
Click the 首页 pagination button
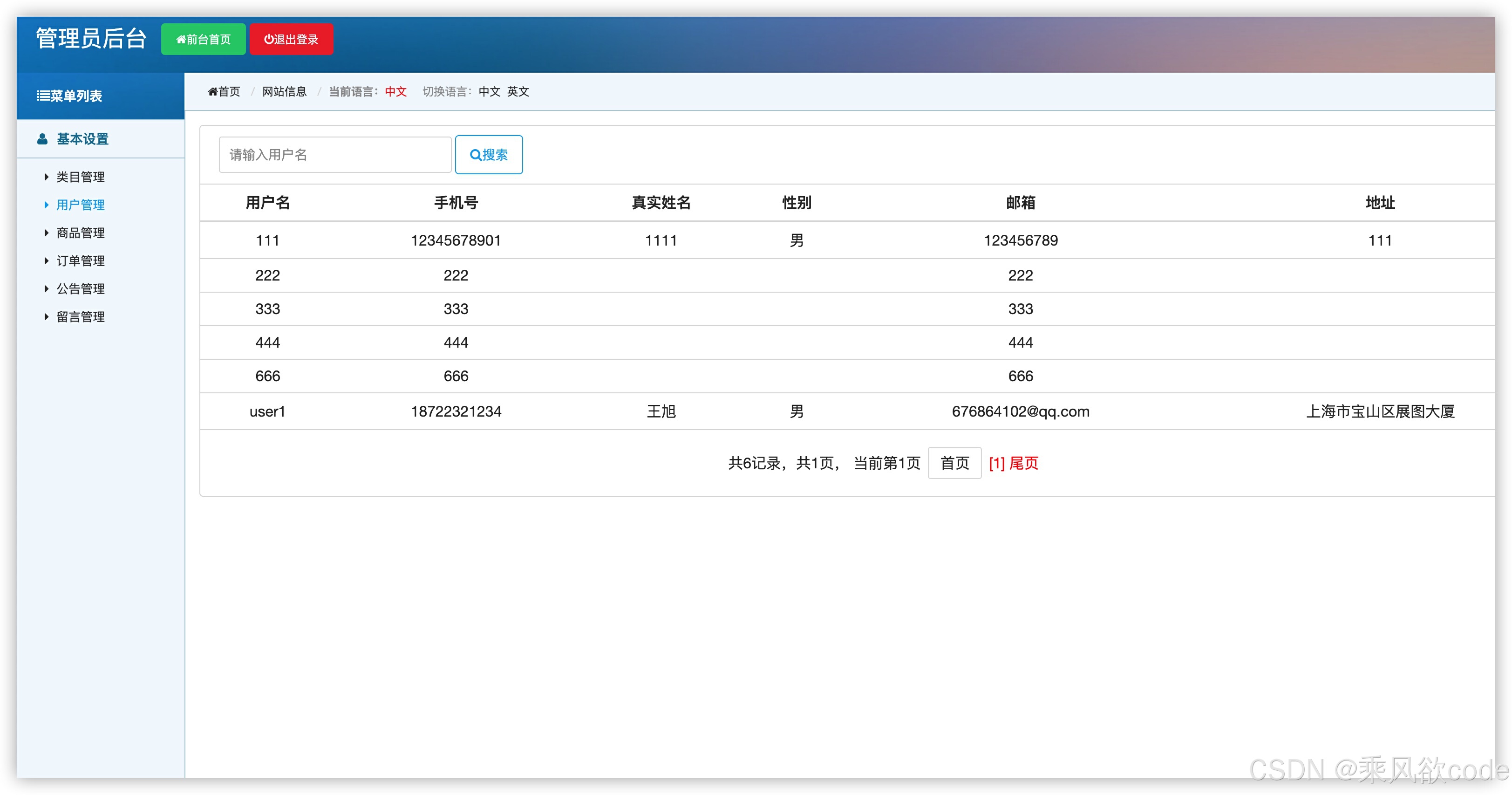(954, 463)
